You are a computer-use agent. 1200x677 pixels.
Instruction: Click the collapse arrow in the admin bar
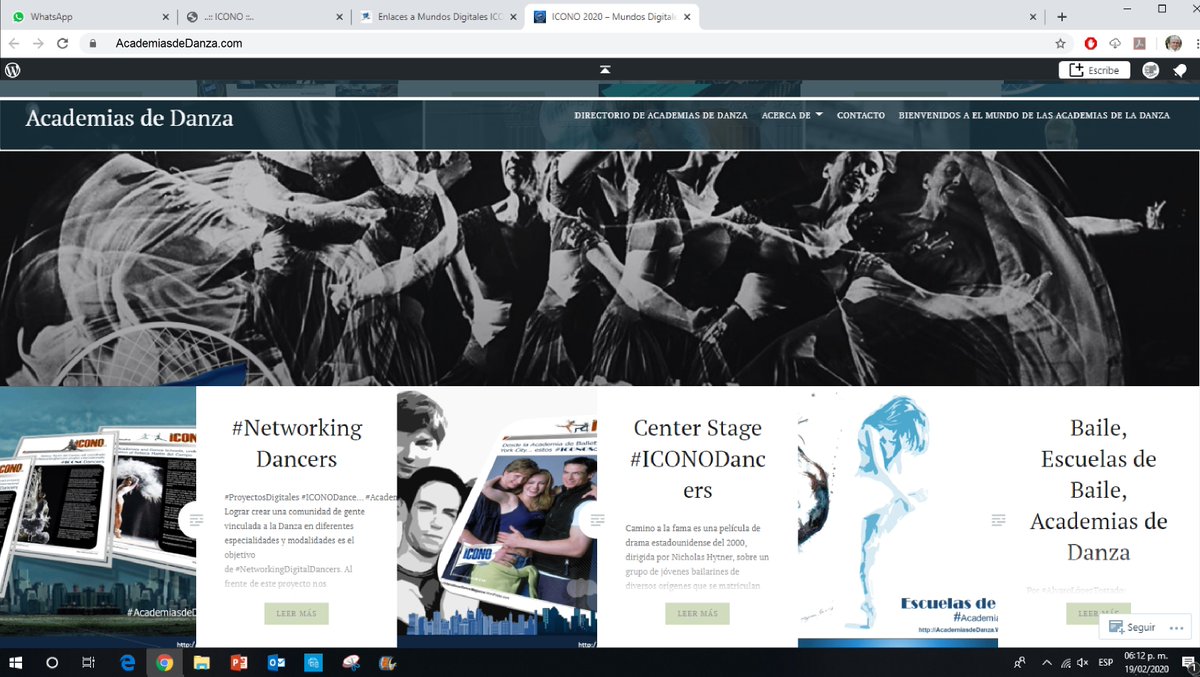pyautogui.click(x=605, y=70)
